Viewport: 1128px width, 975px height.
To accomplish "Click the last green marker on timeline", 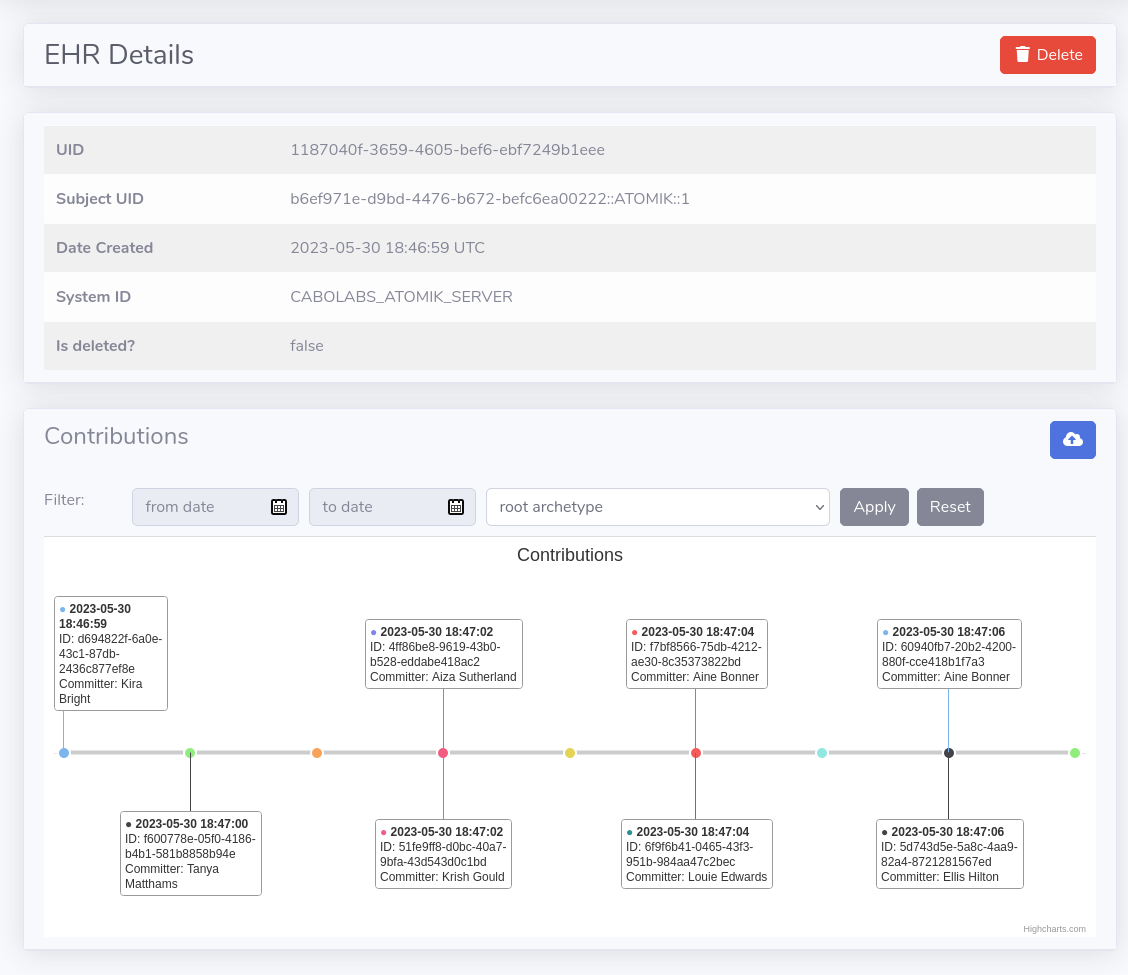I will (1075, 753).
